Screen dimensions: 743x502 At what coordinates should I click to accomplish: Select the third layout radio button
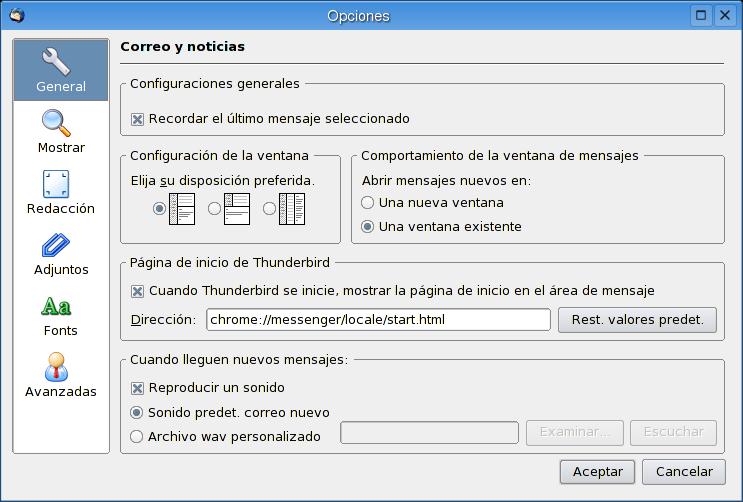pyautogui.click(x=269, y=209)
